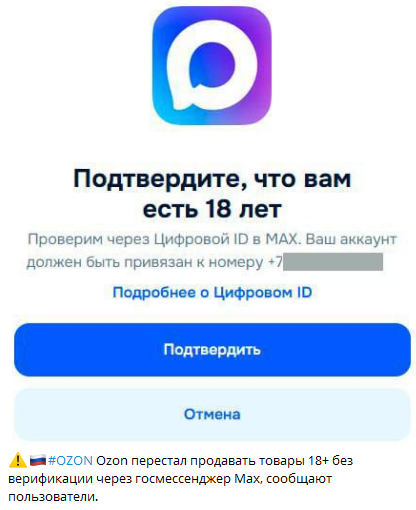Screen dimensions: 416x510
Task: Click the yellow warning emoji in the caption
Action: point(18,460)
